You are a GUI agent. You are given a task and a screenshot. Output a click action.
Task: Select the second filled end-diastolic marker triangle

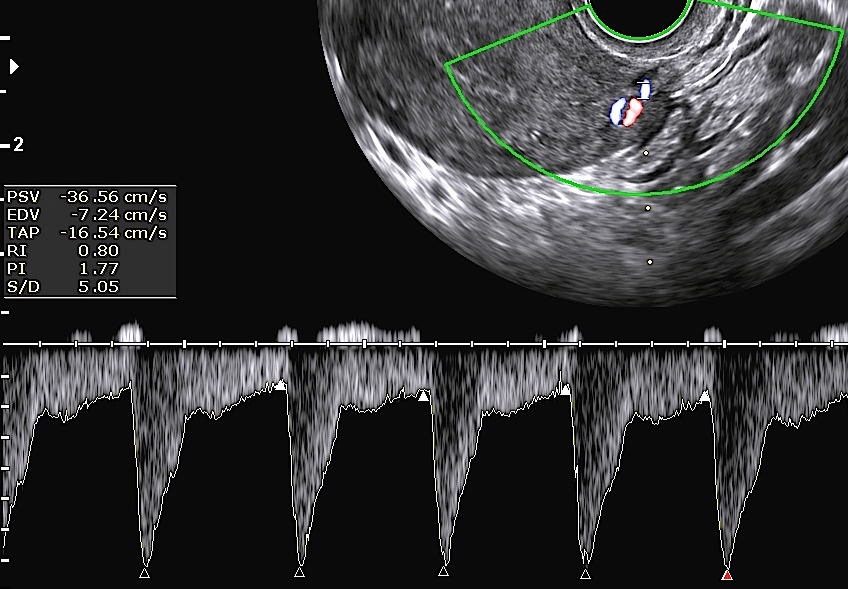coord(423,396)
